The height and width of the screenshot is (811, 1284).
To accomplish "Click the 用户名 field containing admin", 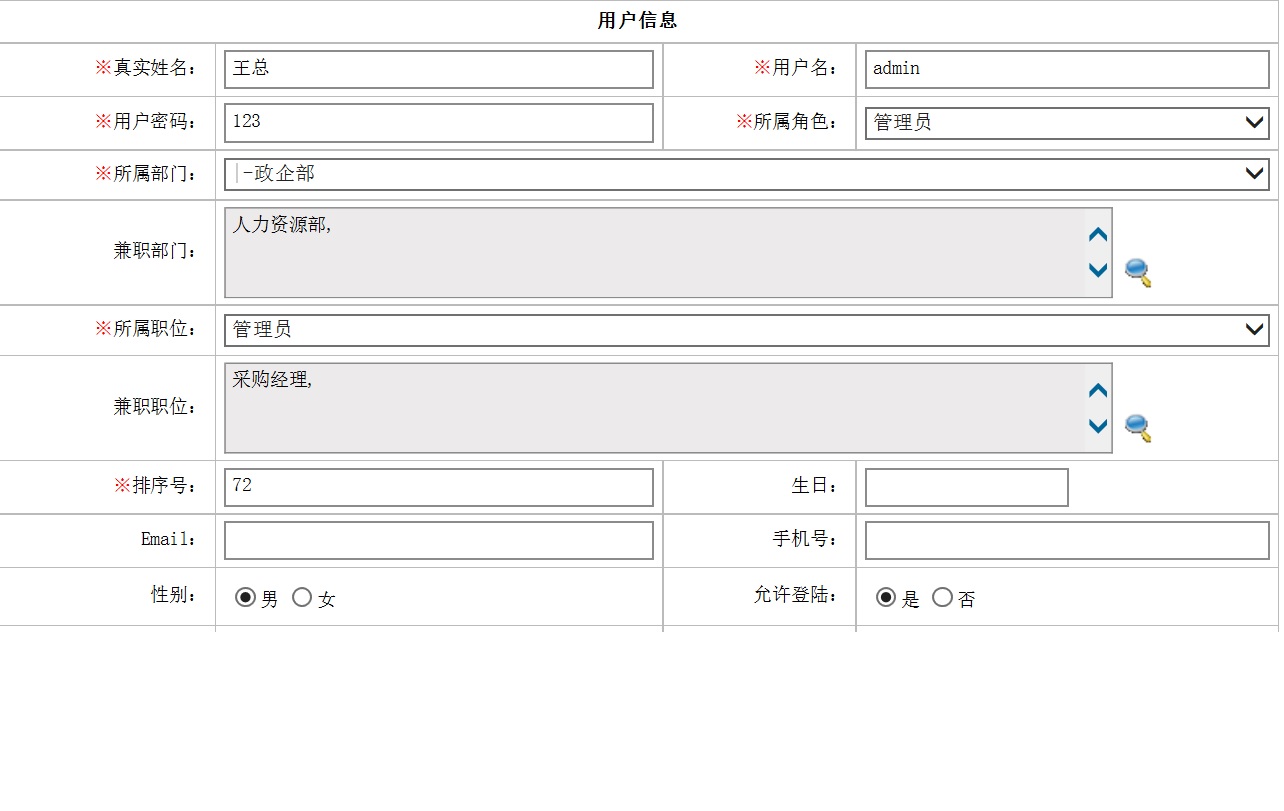I will pyautogui.click(x=1067, y=69).
